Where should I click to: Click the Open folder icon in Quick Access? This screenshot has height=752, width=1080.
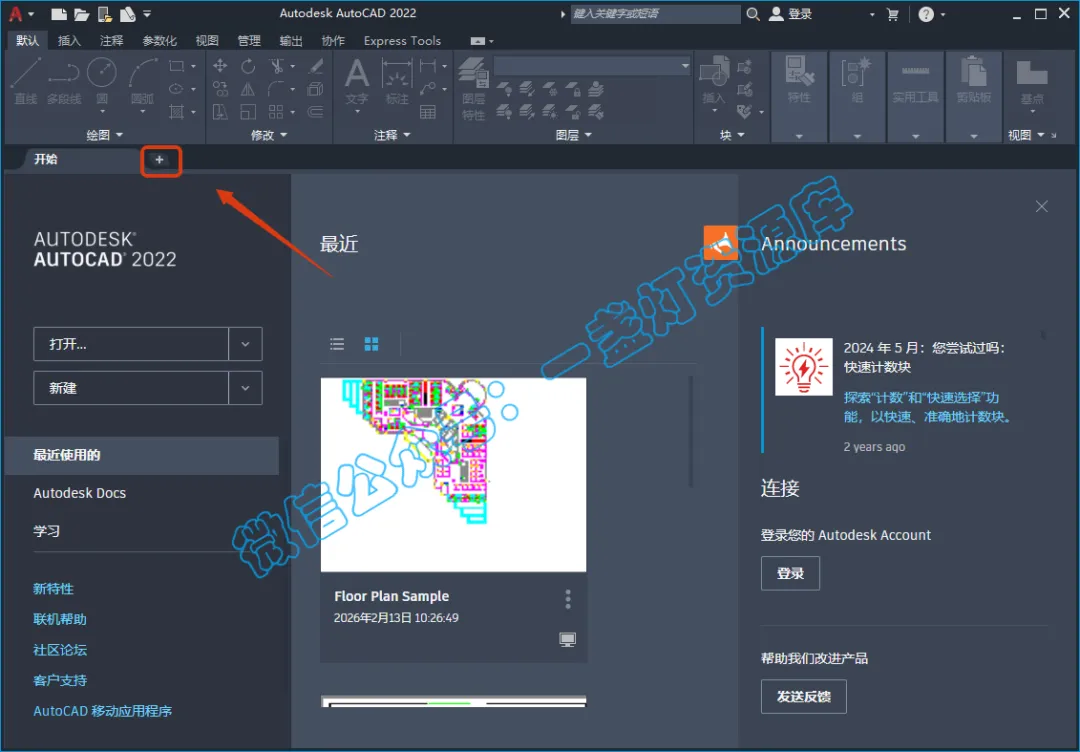[82, 14]
